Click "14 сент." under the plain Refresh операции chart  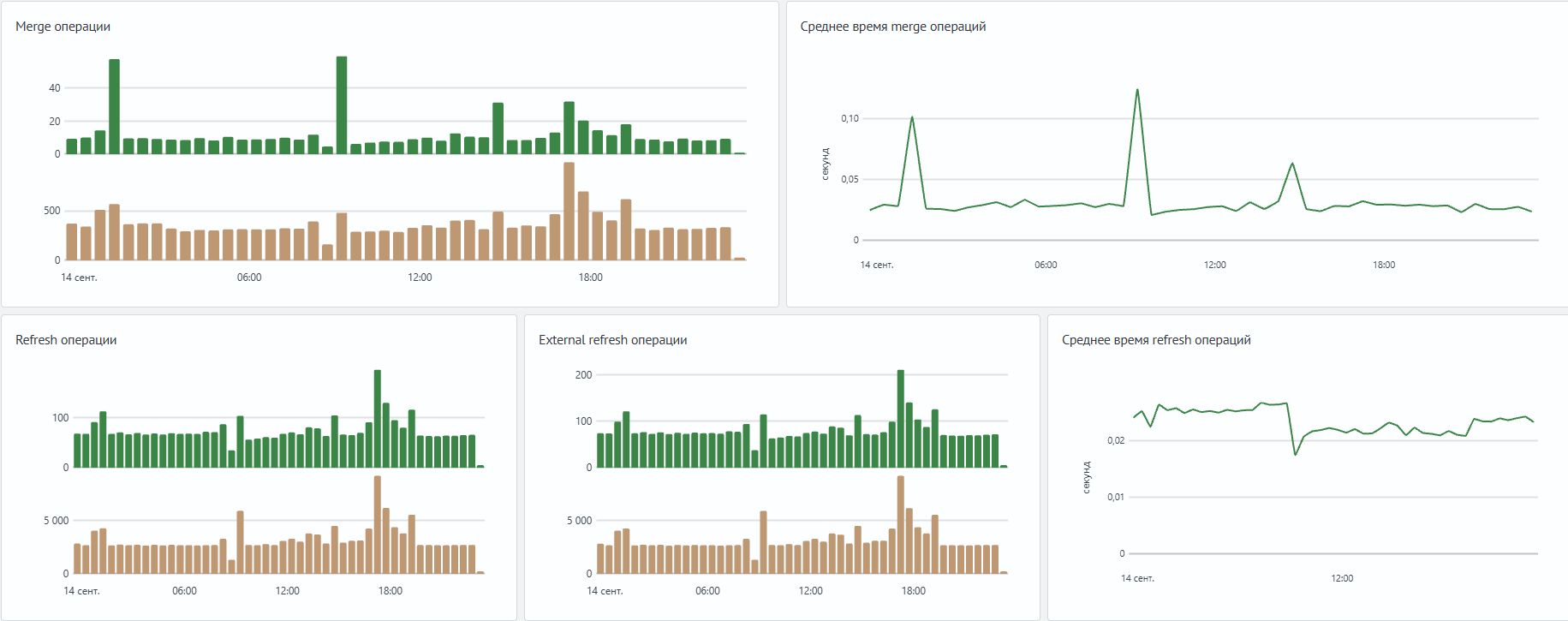pyautogui.click(x=81, y=591)
